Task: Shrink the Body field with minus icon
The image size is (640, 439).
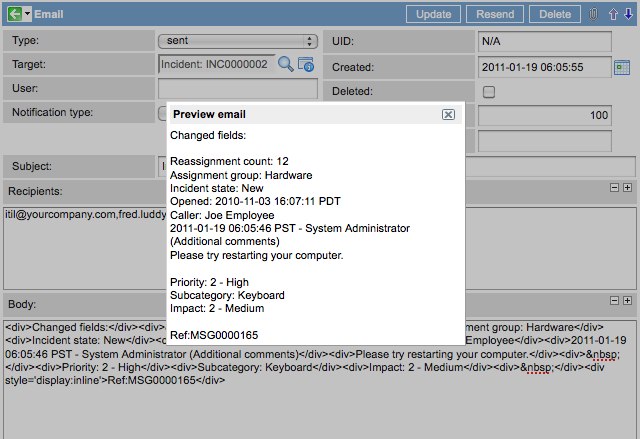Action: pyautogui.click(x=614, y=301)
